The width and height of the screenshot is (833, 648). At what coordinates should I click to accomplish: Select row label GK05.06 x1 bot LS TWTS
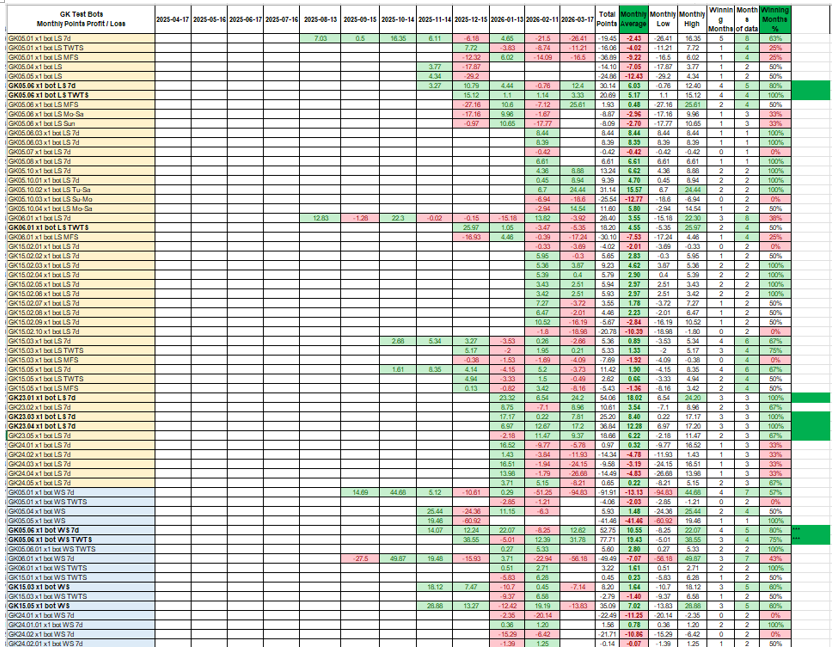(x=48, y=94)
